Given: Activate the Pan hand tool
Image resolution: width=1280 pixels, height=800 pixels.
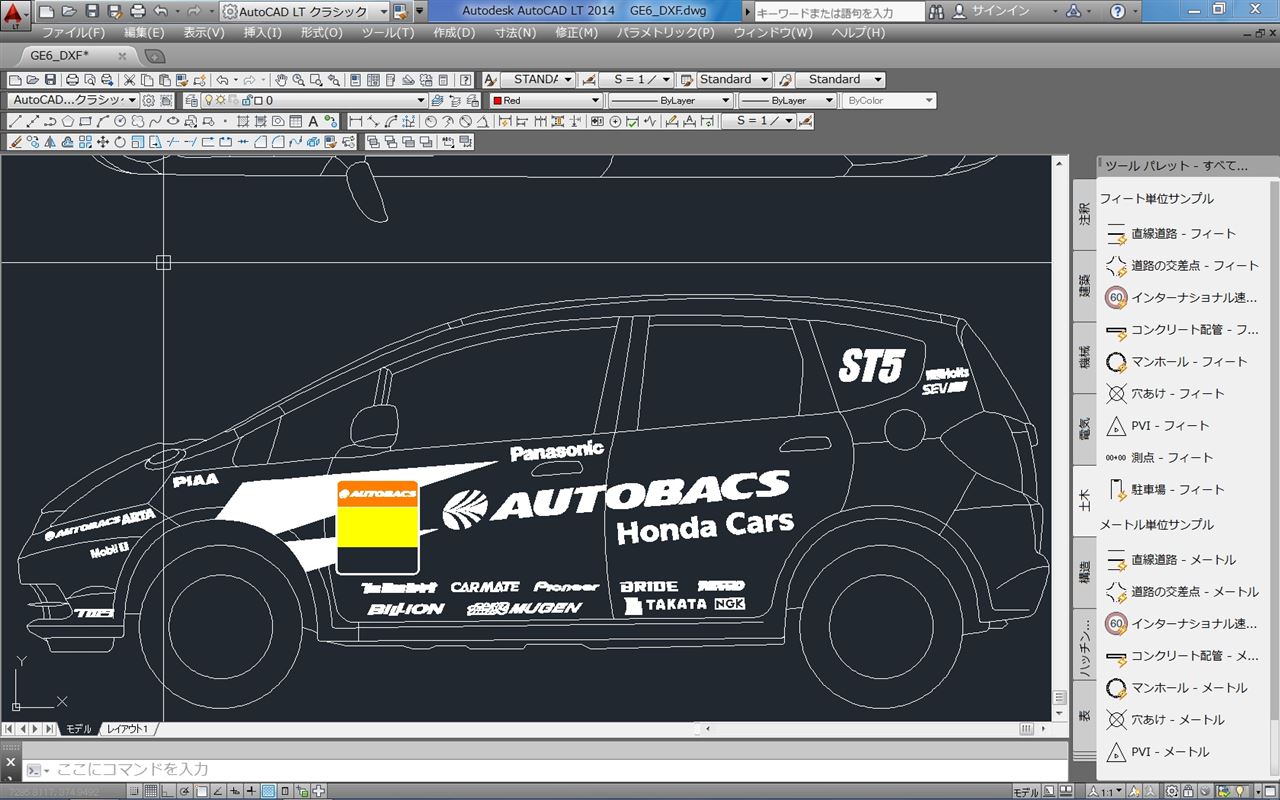Looking at the screenshot, I should pyautogui.click(x=281, y=79).
